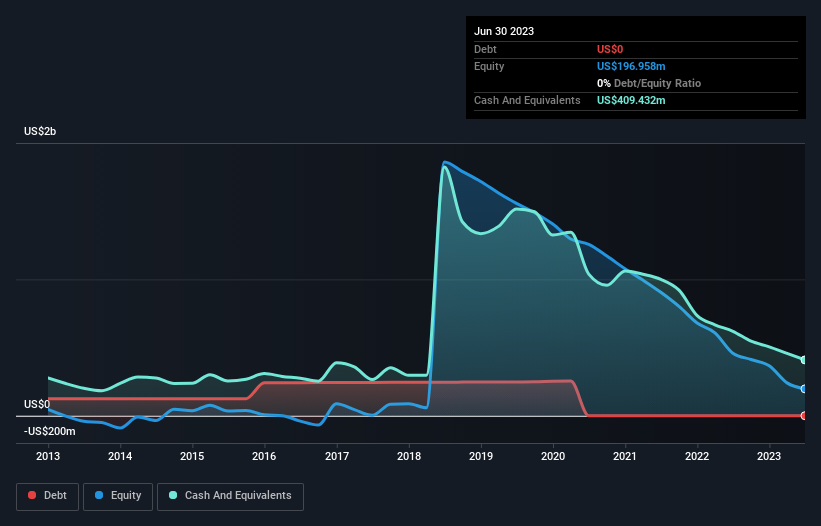The image size is (821, 526).
Task: Select the 2013 x-axis label
Action: 48,456
